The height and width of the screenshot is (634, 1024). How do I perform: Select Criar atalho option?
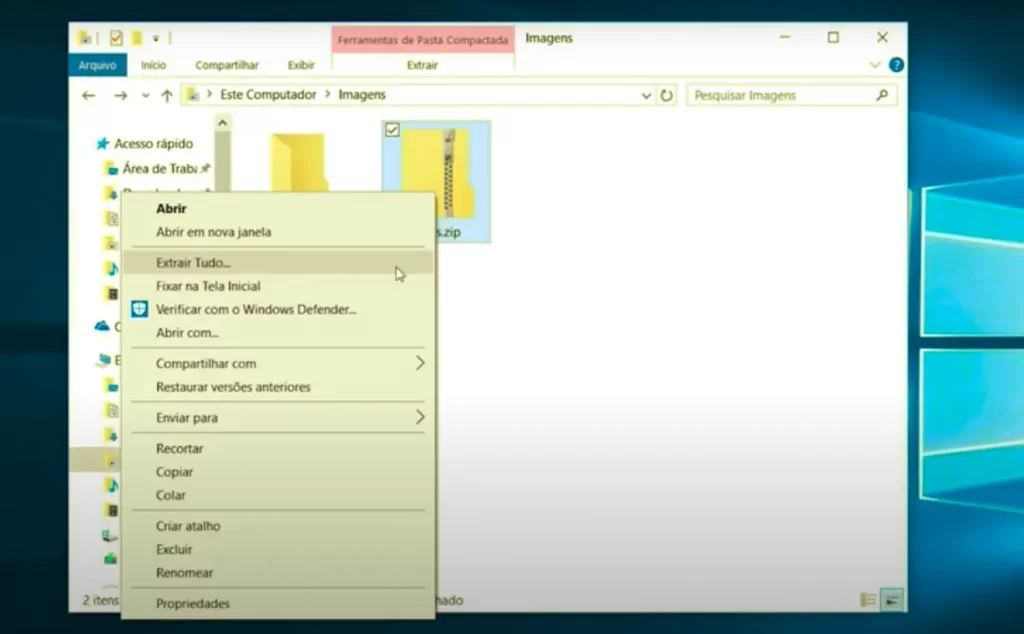click(x=188, y=526)
